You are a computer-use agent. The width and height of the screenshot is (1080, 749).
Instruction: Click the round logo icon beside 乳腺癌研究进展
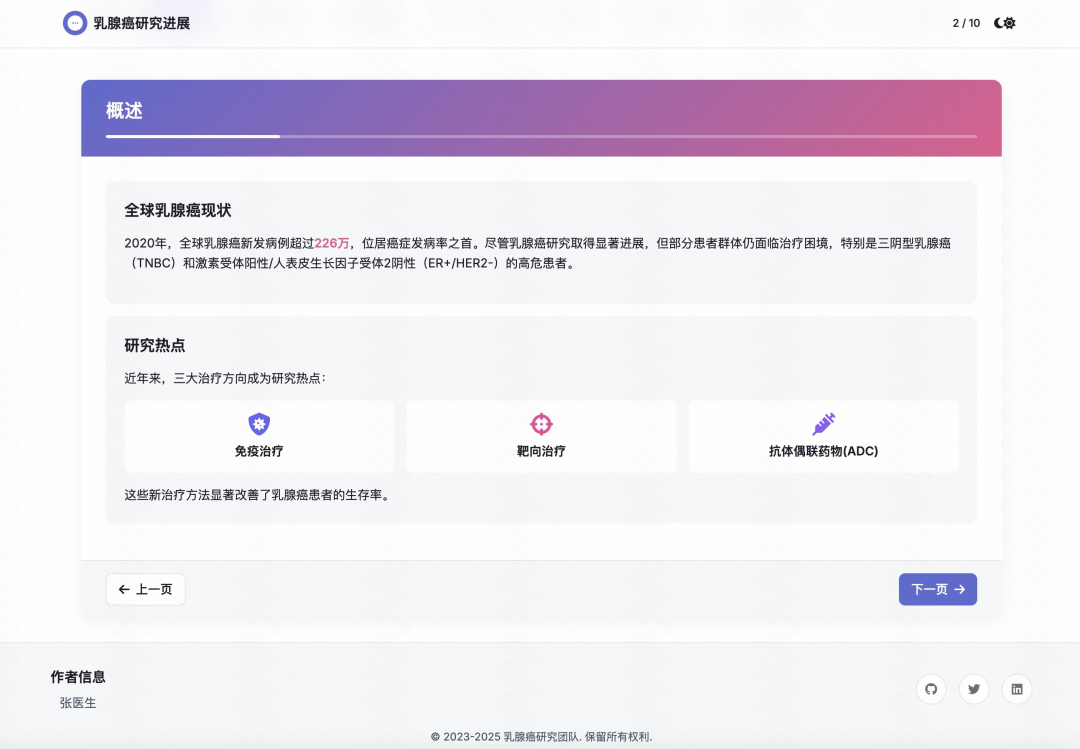75,23
